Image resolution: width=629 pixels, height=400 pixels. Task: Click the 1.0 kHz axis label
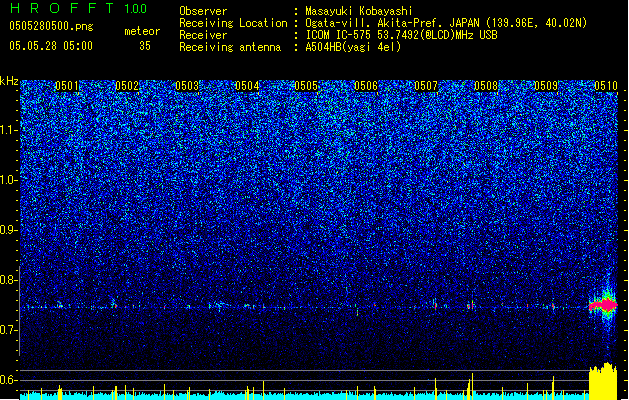coord(9,180)
